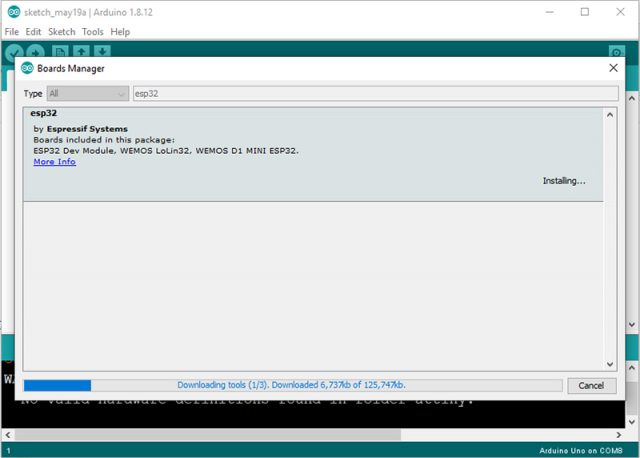
Task: Click the console horizontal scrollbar thumb
Action: tap(208, 435)
